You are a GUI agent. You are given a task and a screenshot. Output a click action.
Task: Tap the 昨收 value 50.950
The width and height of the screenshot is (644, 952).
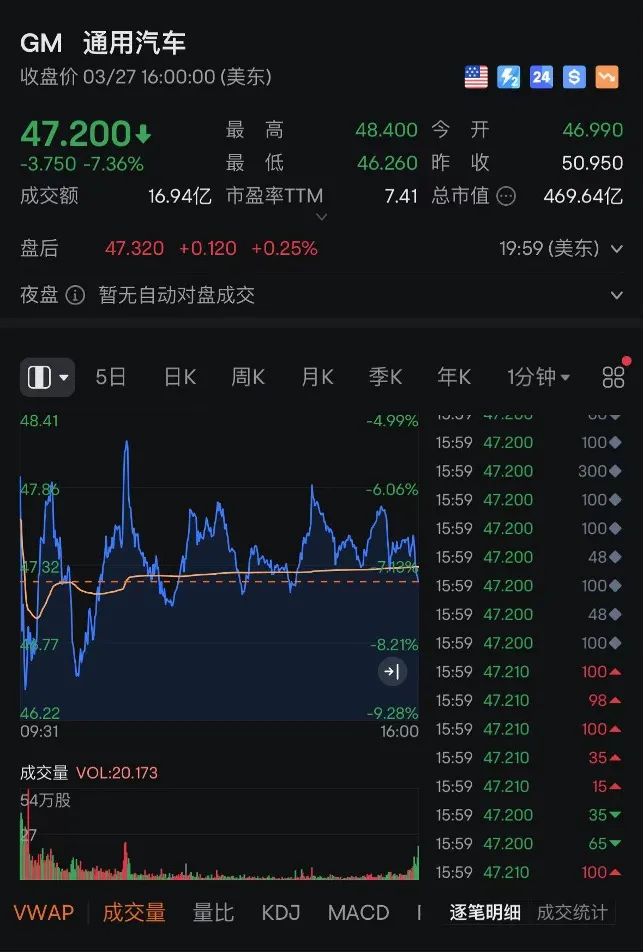coord(592,163)
